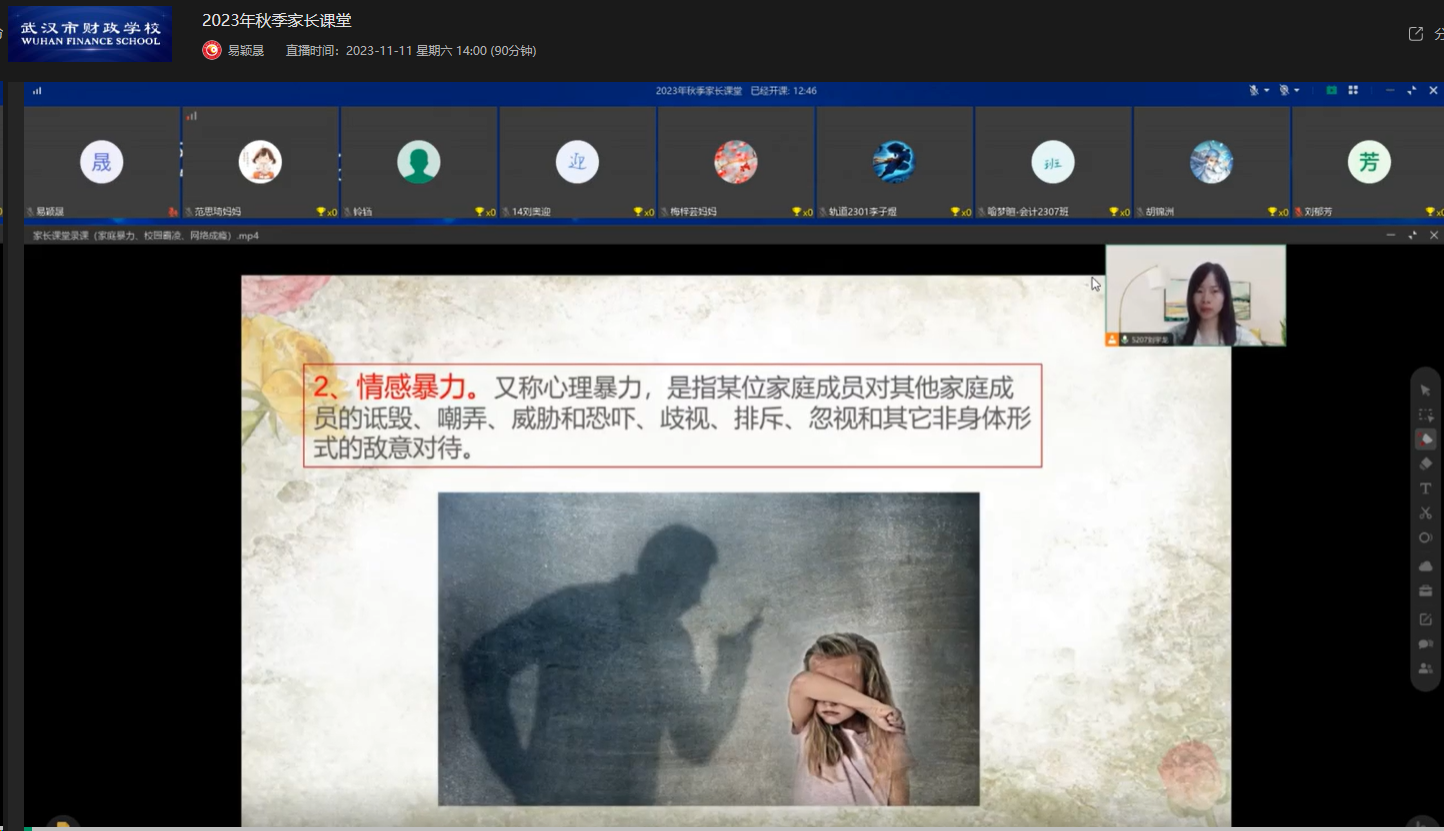Open host name 易颖晟 link in header
Viewport: 1444px width, 831px height.
[x=246, y=50]
